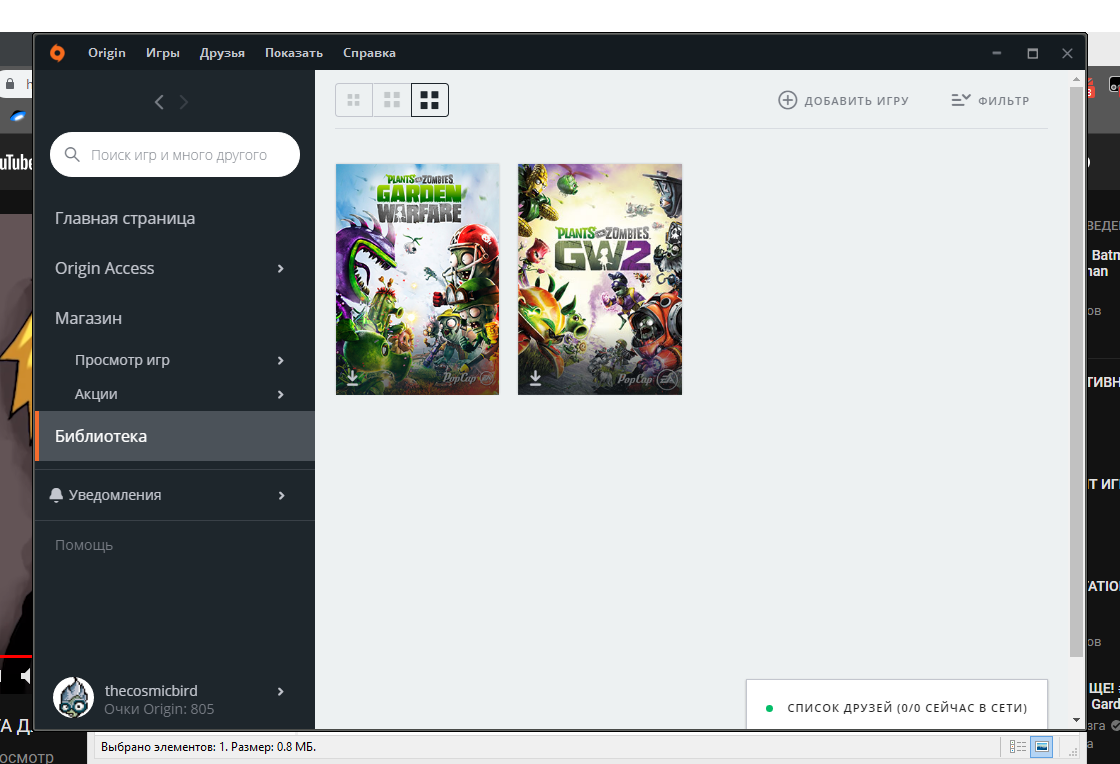Image resolution: width=1120 pixels, height=764 pixels.
Task: Expand user profile menu arrow
Action: click(x=281, y=691)
